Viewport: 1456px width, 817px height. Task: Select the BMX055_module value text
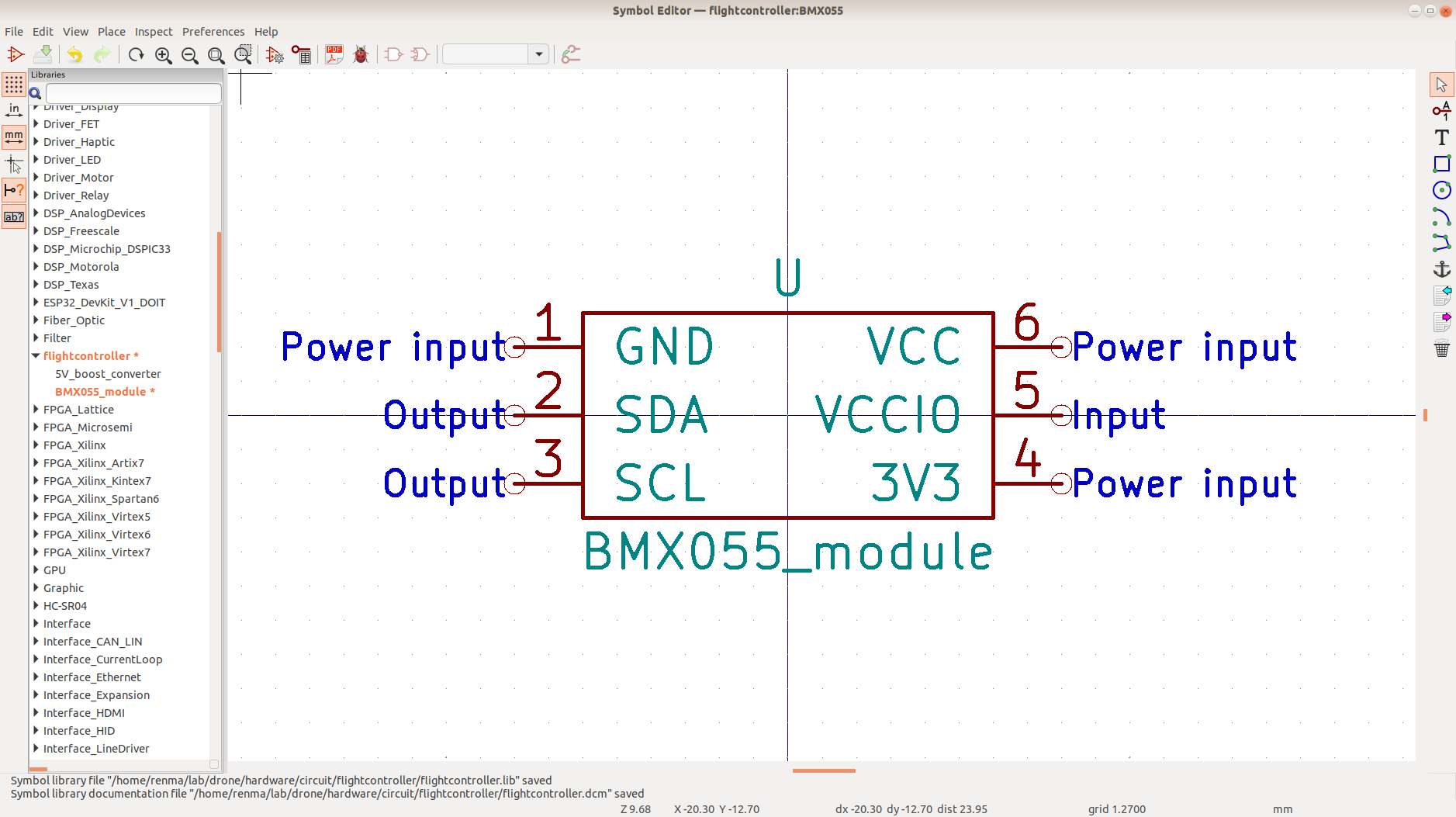point(787,551)
